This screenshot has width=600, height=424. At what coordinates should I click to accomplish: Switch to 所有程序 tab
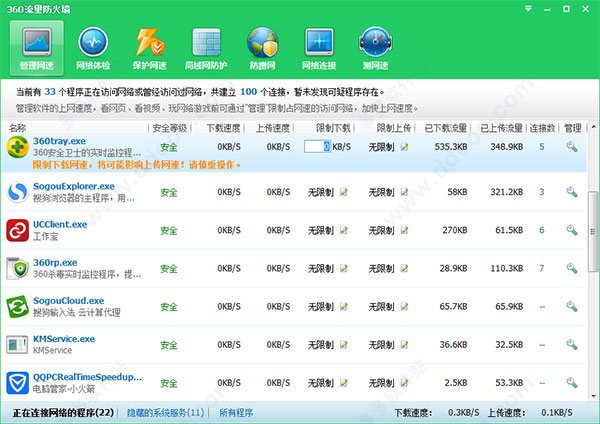(x=236, y=413)
